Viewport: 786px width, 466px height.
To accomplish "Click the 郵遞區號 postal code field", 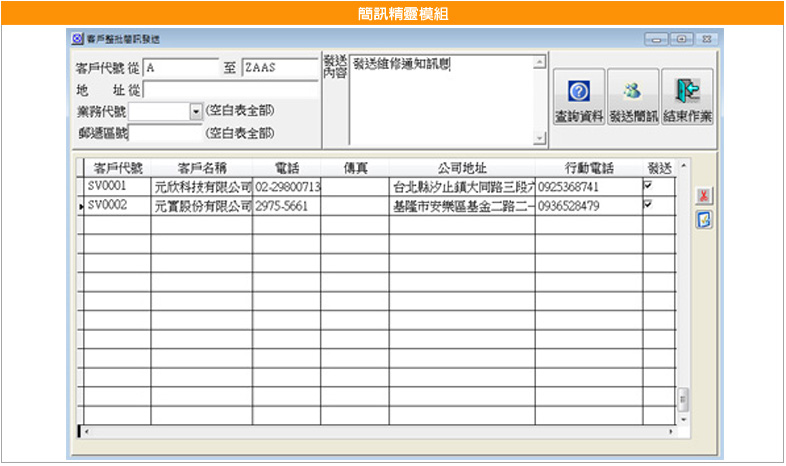I will coord(165,132).
